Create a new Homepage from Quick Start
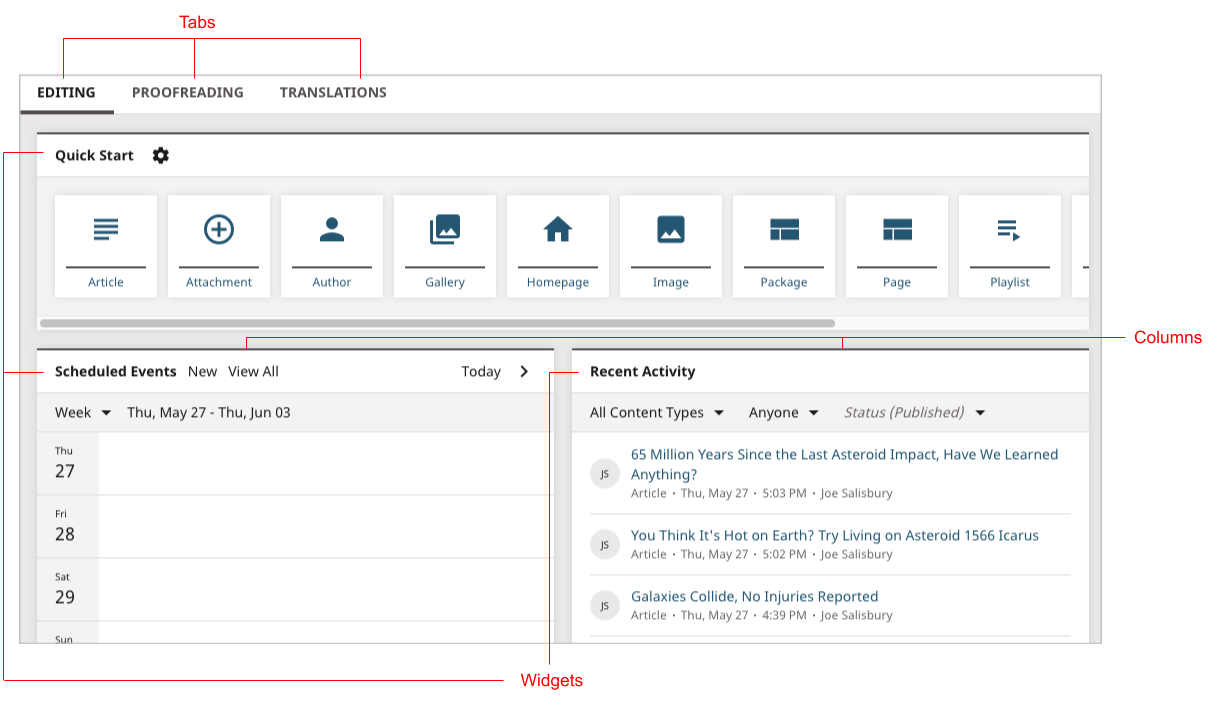The image size is (1224, 706). click(x=558, y=246)
